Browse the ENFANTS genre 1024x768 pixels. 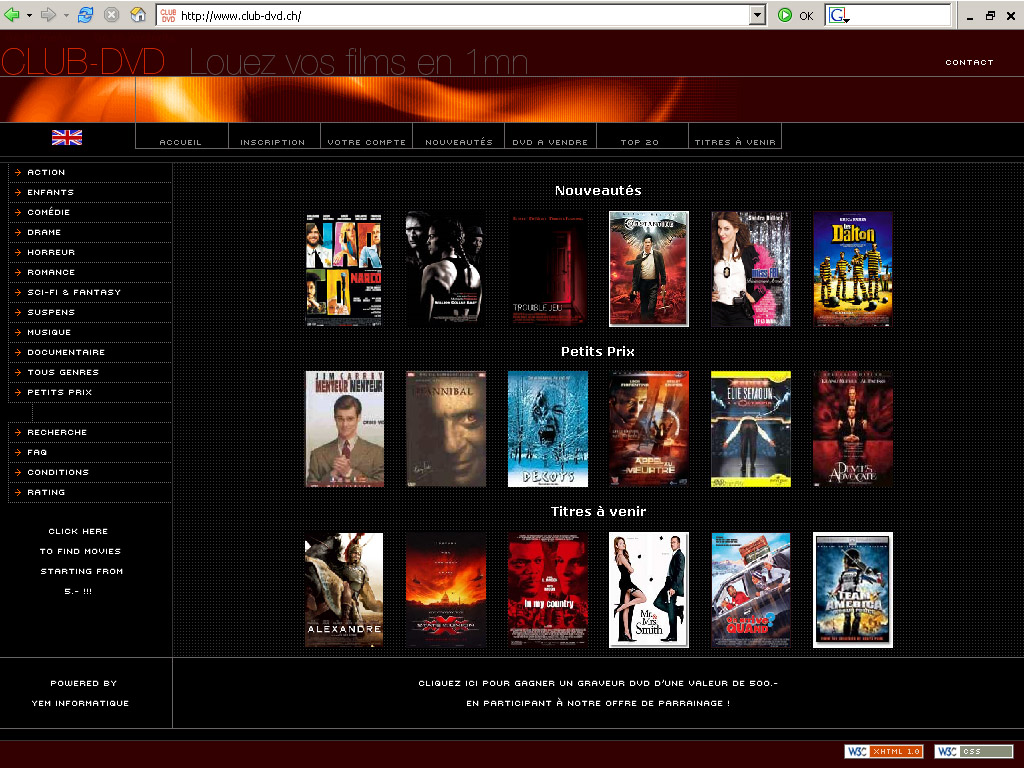point(90,193)
